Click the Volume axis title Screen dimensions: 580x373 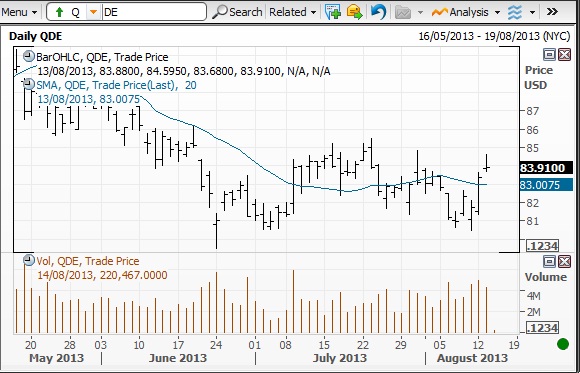pyautogui.click(x=546, y=277)
